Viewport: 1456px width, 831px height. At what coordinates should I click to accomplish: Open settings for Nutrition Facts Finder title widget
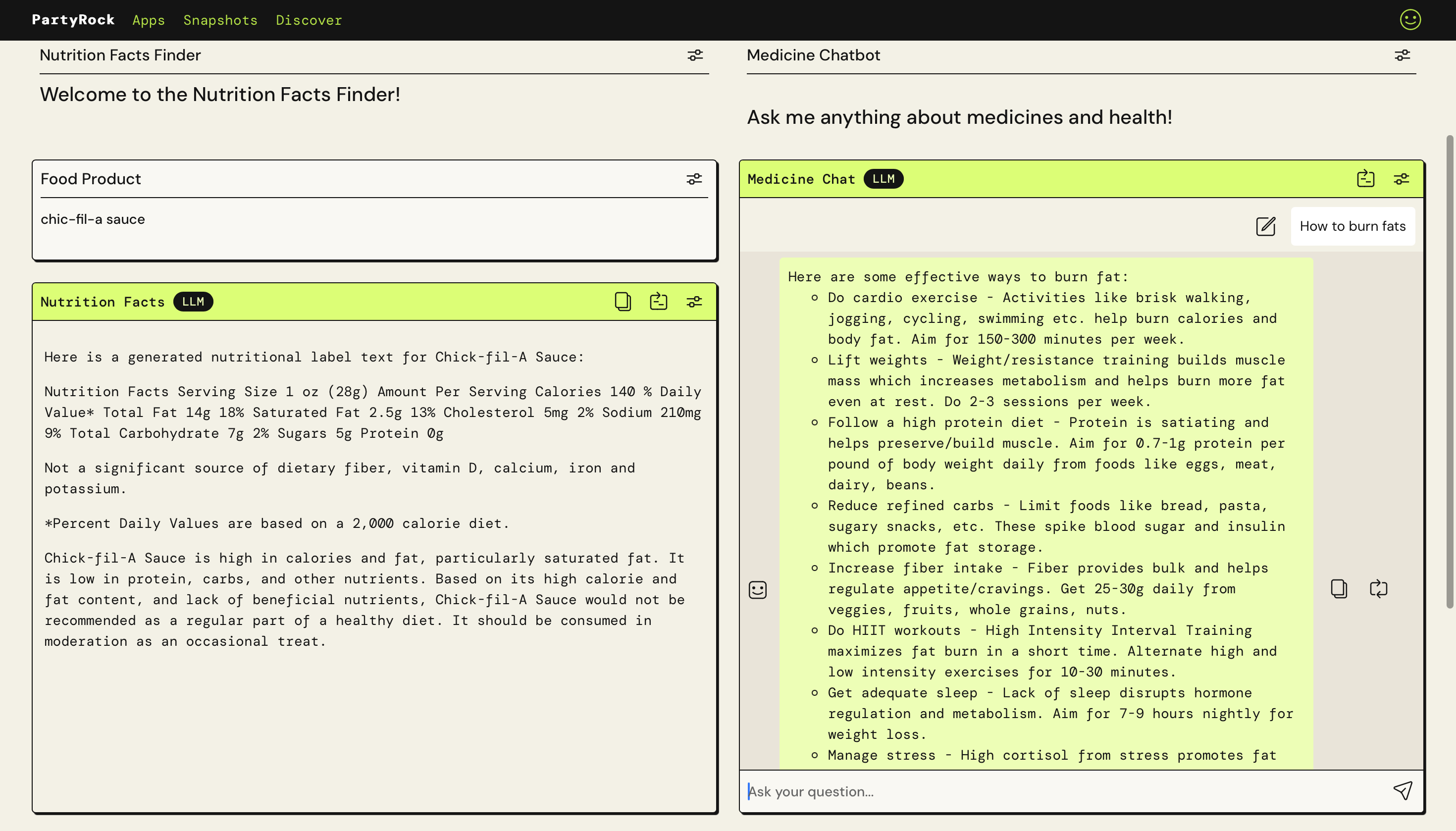coord(695,55)
